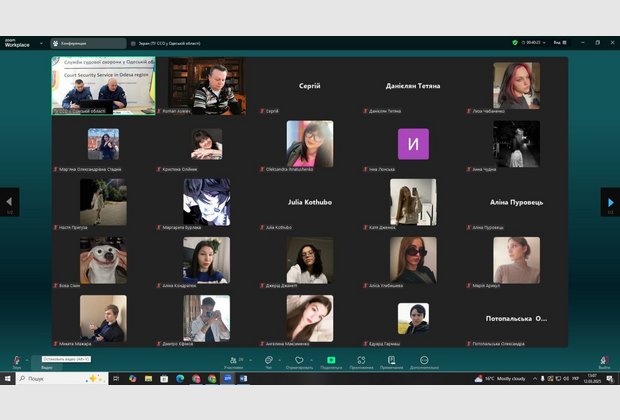620x420 pixels.
Task: Expand the arrow next to Chat
Action: pyautogui.click(x=279, y=358)
